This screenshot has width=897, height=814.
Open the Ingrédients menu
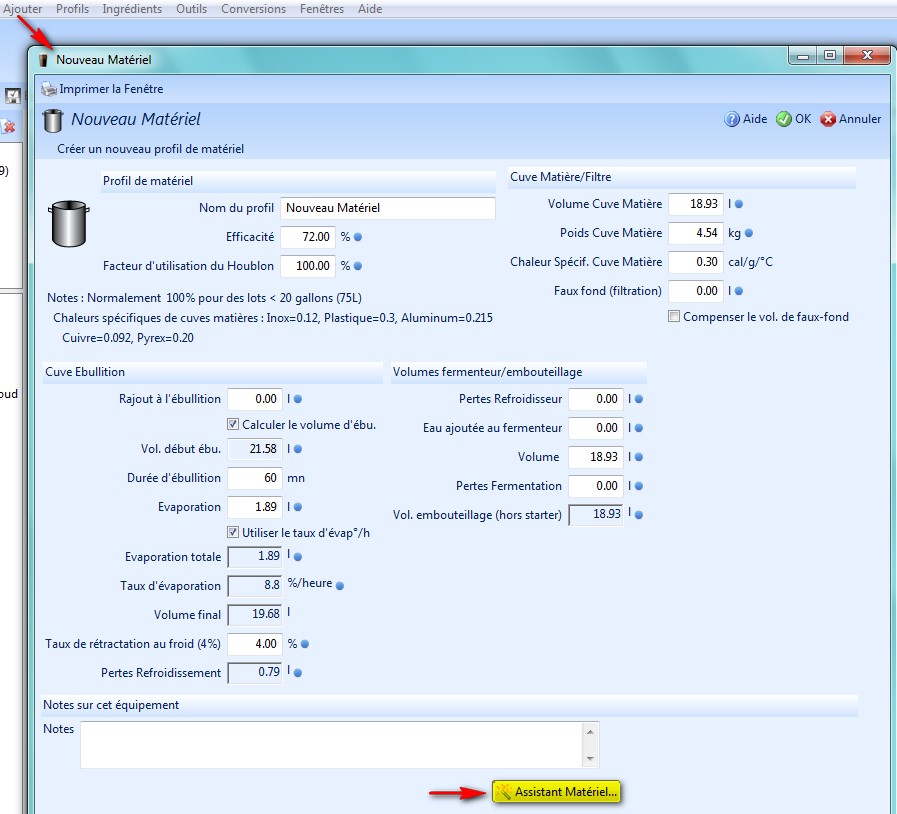click(132, 9)
